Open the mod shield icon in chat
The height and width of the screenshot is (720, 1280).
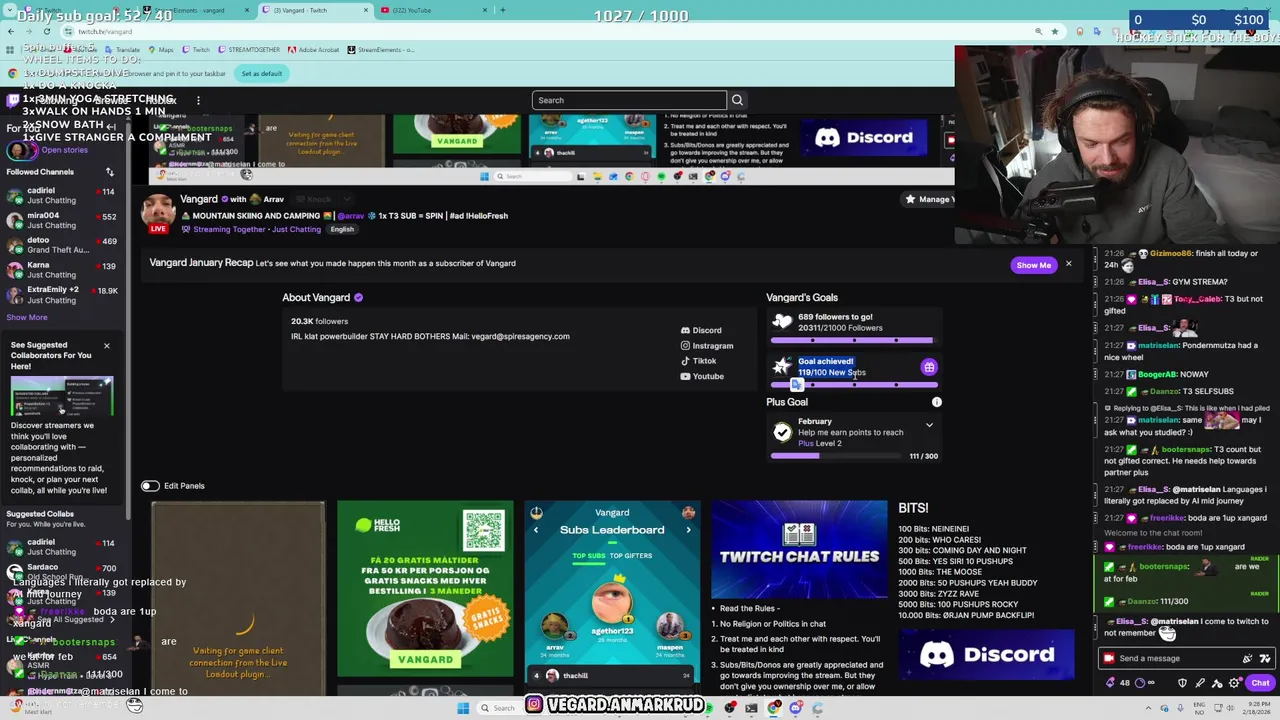point(1182,683)
